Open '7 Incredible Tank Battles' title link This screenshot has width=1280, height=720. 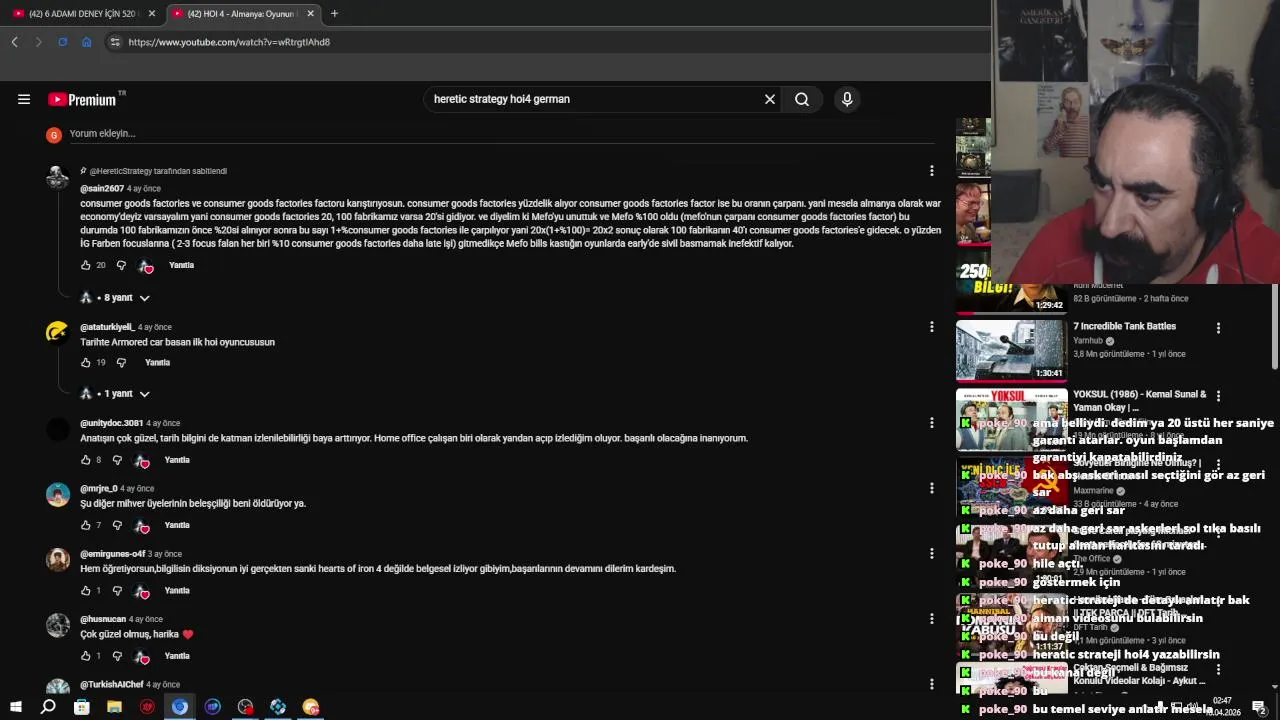(1124, 326)
